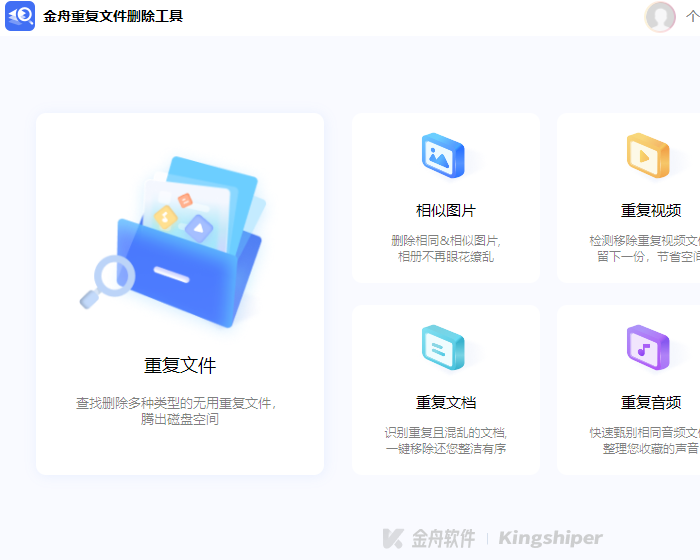
Task: Select the orange duplicate video icon
Action: tap(647, 155)
